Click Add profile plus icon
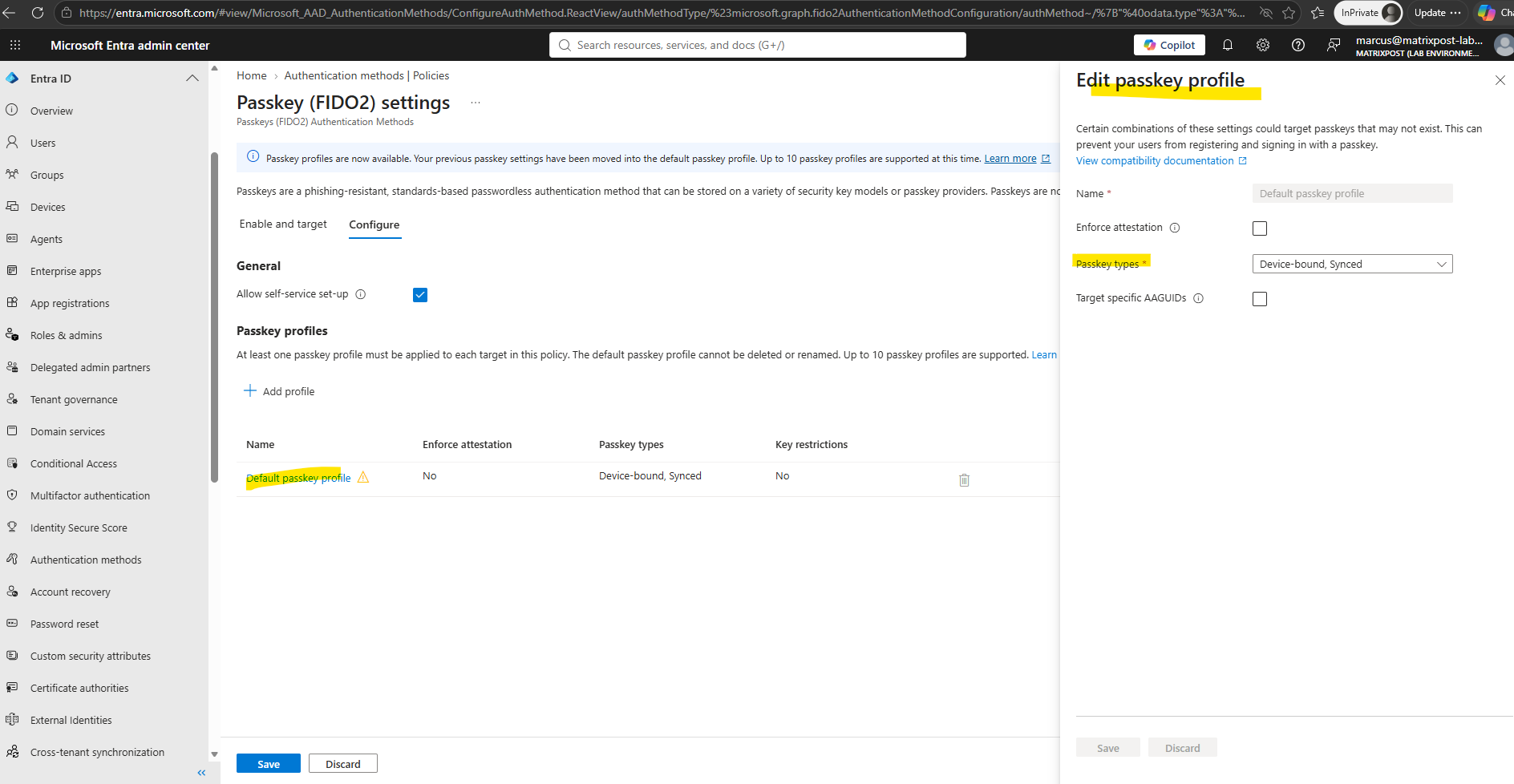Viewport: 1514px width, 784px height. click(250, 390)
